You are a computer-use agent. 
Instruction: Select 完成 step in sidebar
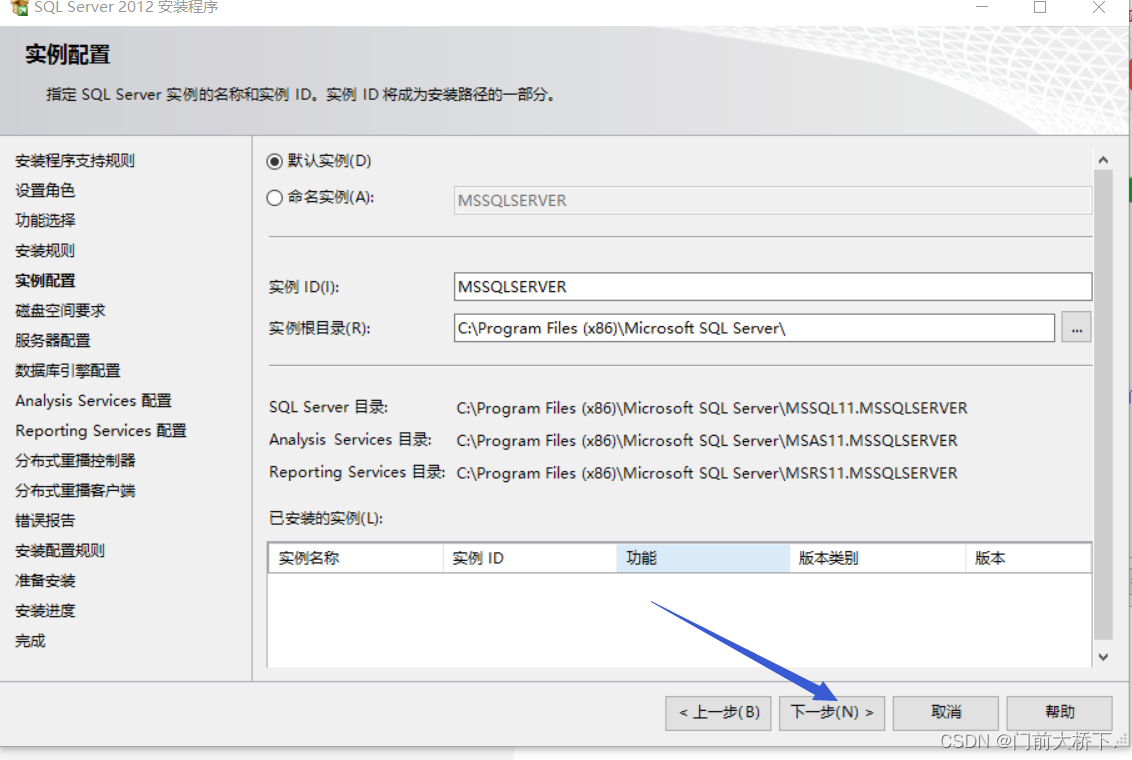[x=30, y=641]
